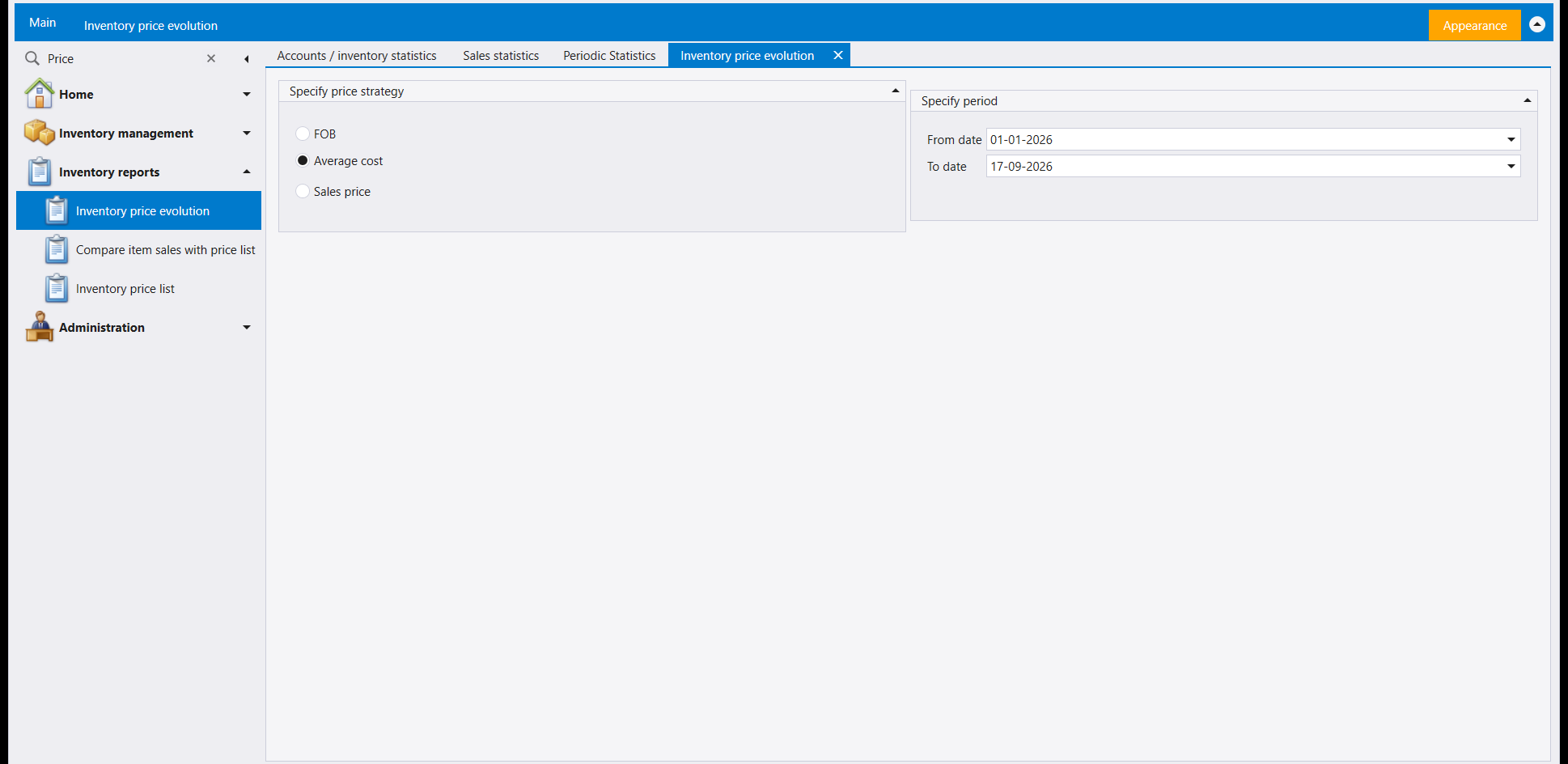Select the Average cost radio button

(303, 160)
